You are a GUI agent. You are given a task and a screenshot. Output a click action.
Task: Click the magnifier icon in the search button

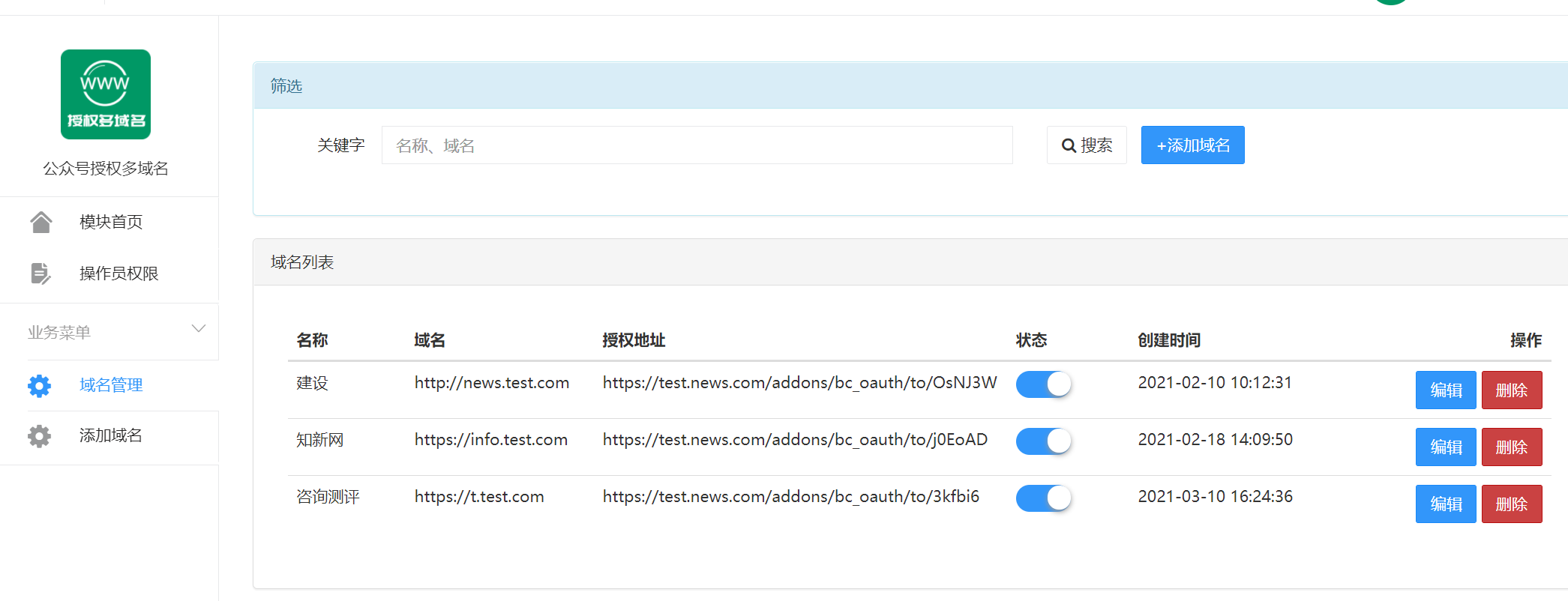[1069, 145]
